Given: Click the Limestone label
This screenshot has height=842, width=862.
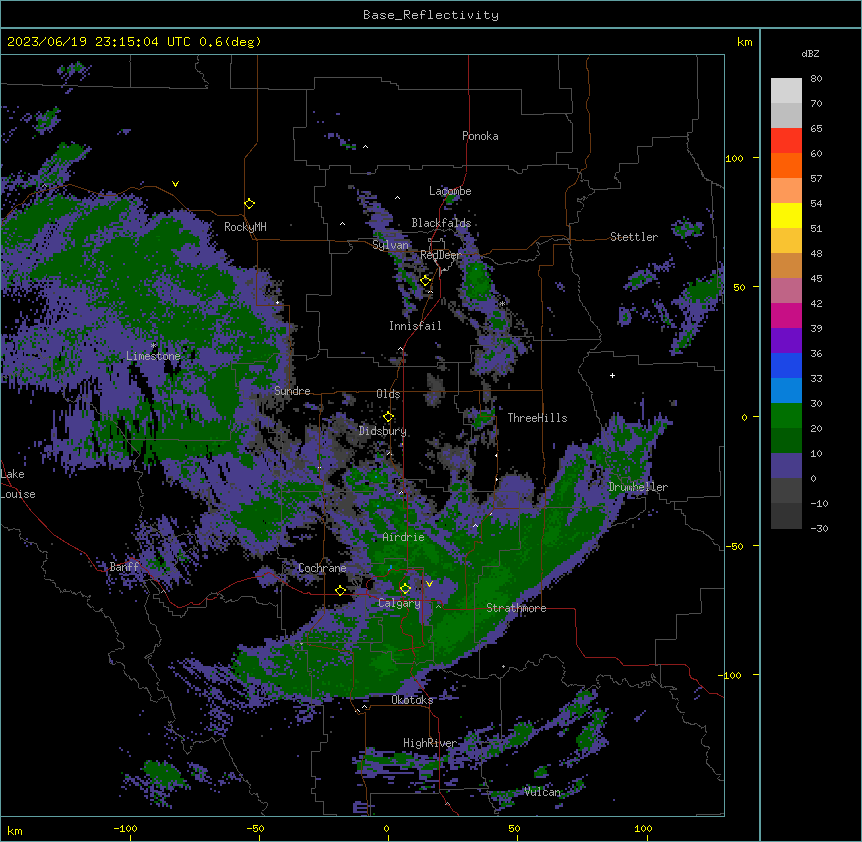Looking at the screenshot, I should 153,356.
